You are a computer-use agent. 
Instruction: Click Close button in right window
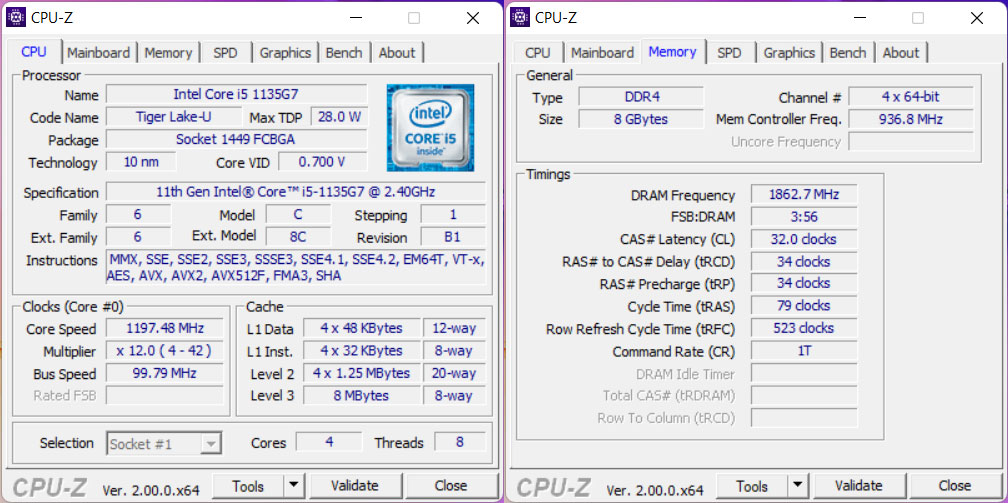click(x=955, y=486)
